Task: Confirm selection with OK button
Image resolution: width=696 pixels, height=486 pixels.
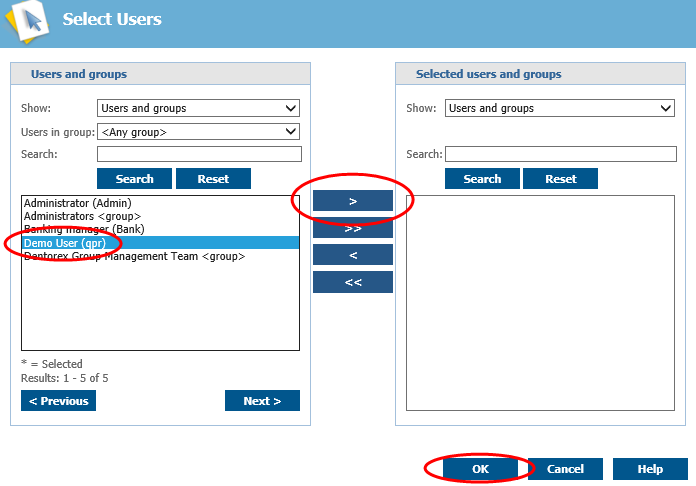Action: [481, 469]
